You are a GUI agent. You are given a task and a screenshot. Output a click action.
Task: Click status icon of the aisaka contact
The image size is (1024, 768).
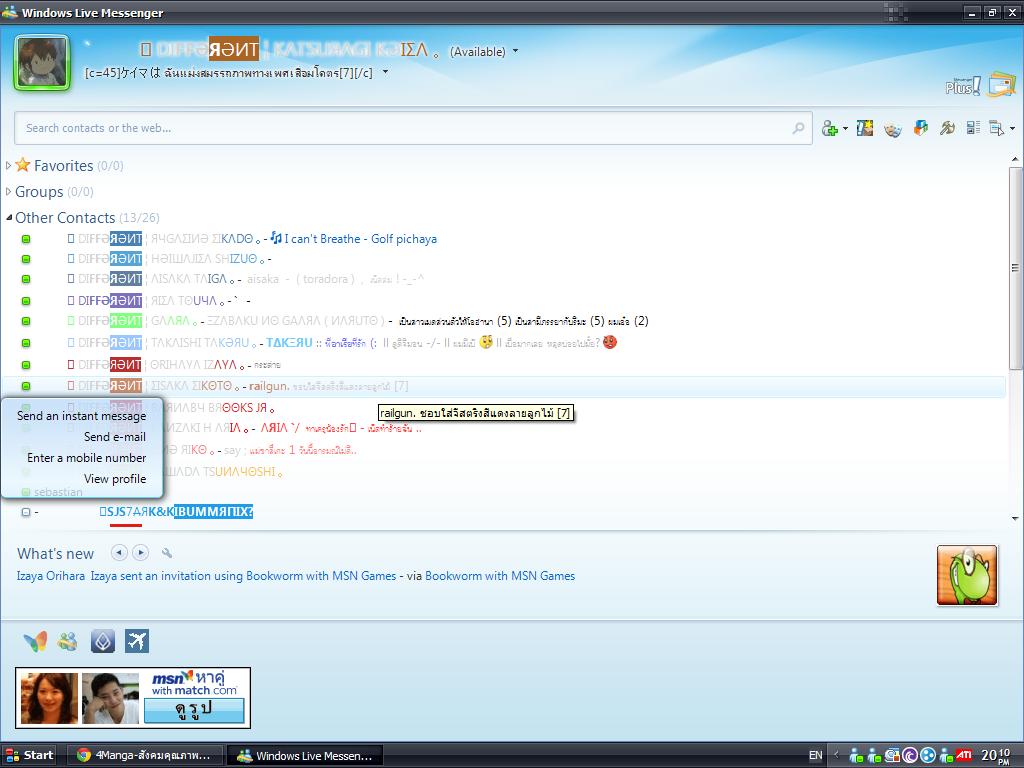point(26,279)
